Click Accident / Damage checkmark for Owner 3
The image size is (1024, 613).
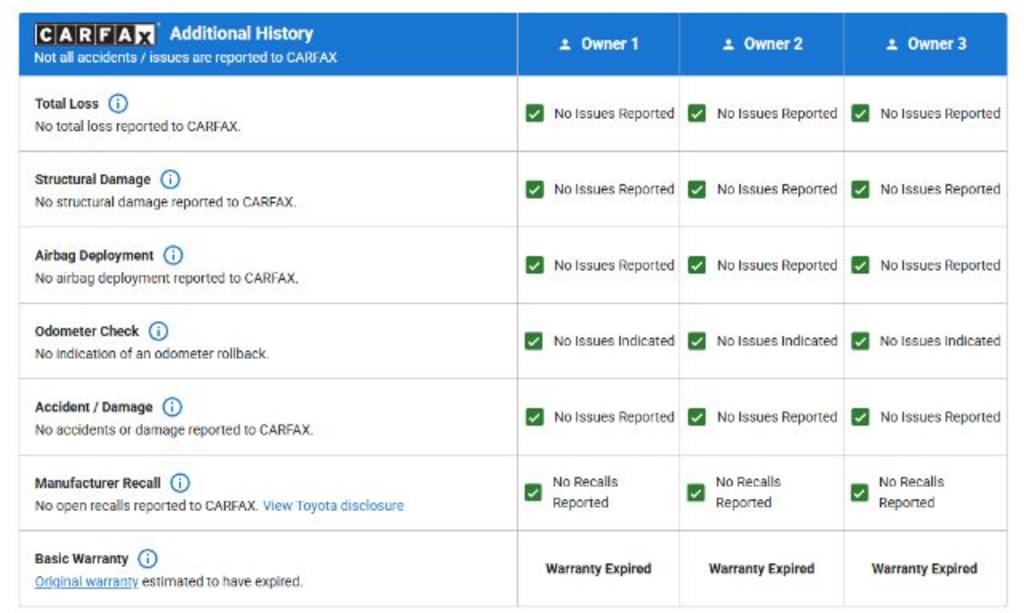click(860, 417)
